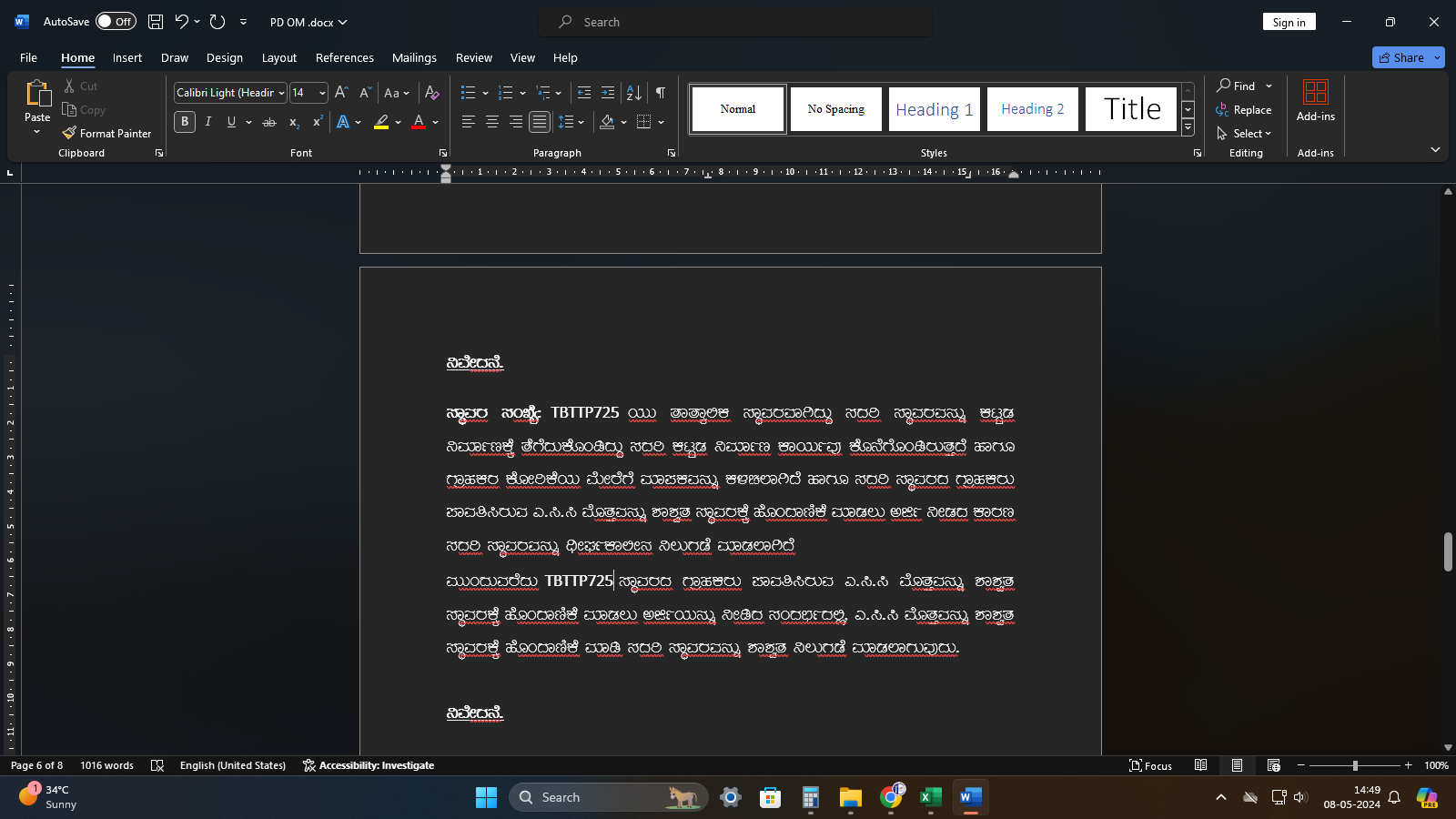Switch to Design tab

click(225, 57)
